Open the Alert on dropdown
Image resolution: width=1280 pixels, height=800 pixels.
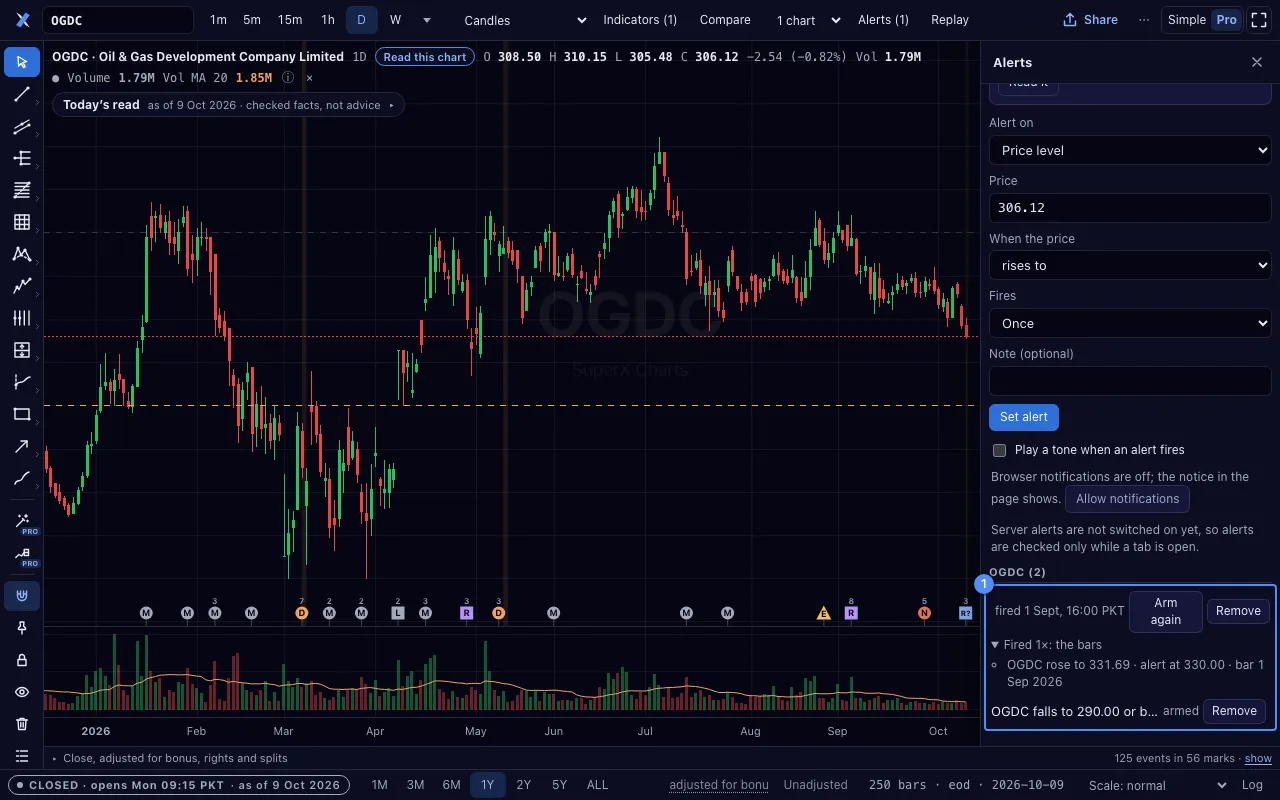point(1130,150)
